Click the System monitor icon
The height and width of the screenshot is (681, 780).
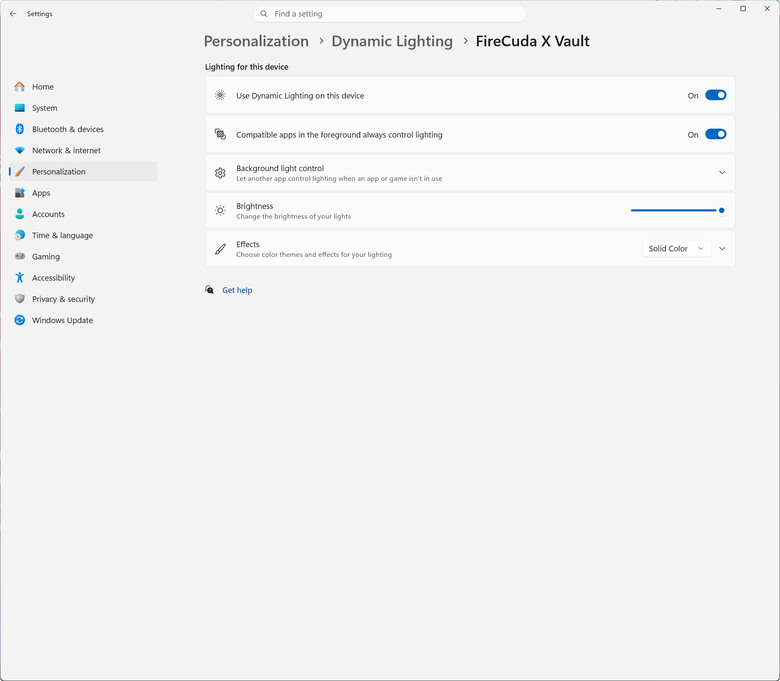[x=19, y=108]
